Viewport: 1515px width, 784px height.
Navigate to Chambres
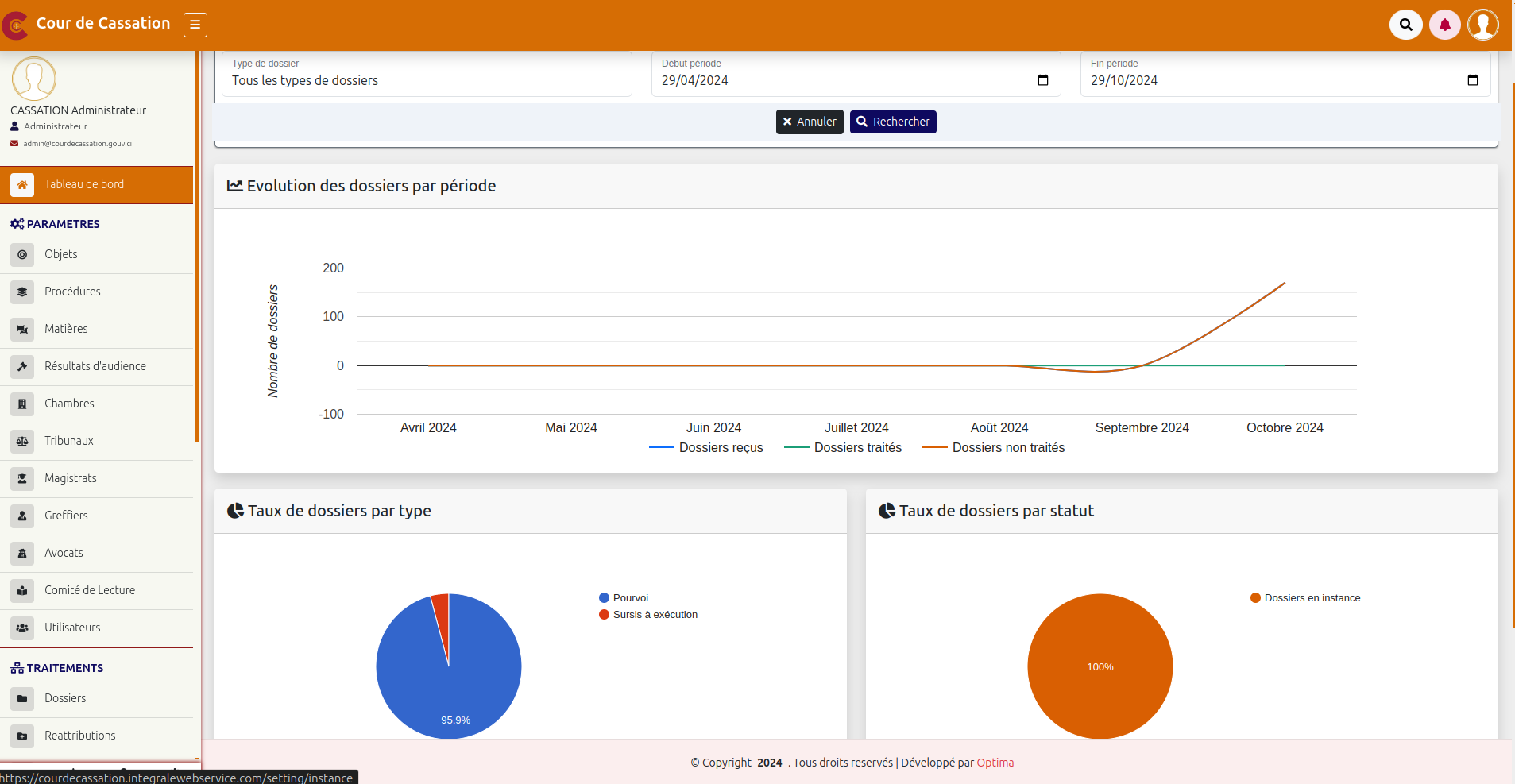tap(96, 404)
